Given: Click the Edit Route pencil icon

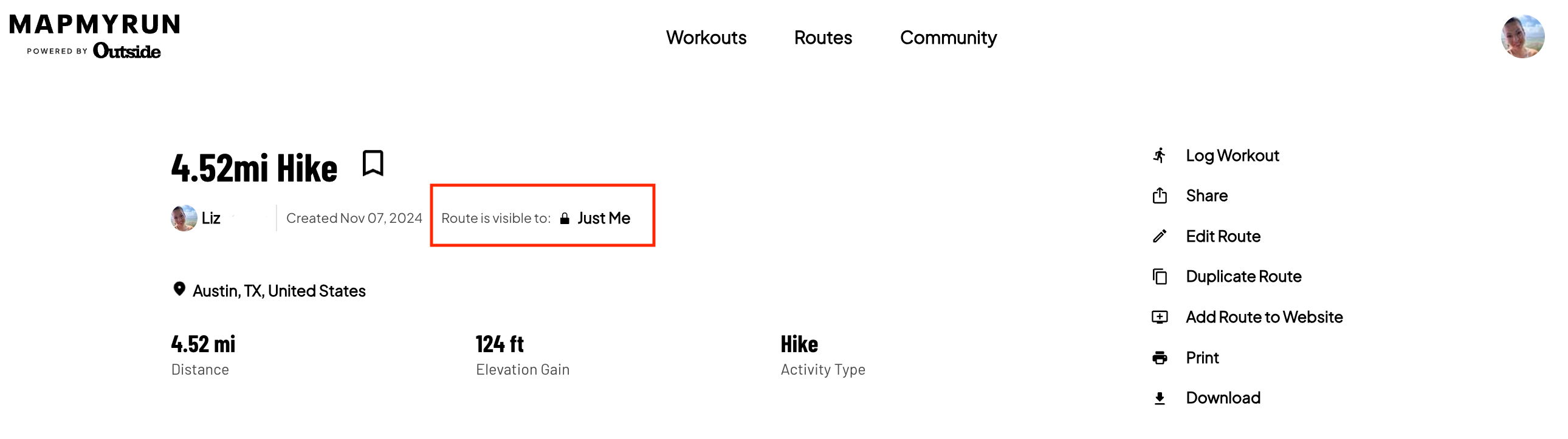Looking at the screenshot, I should 1160,236.
